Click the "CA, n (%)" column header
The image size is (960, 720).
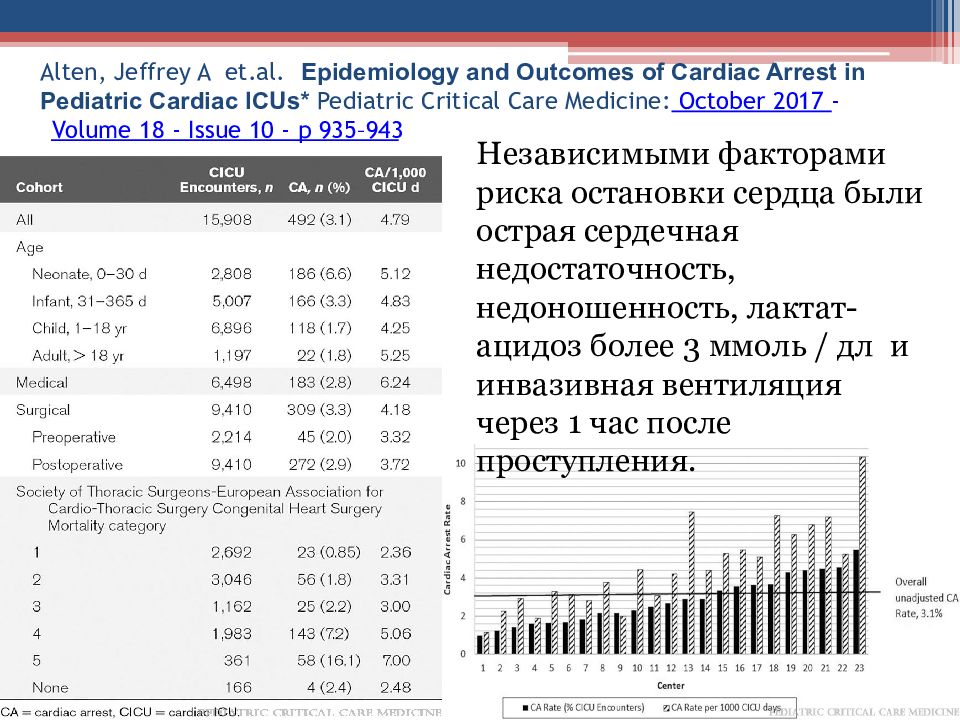[x=319, y=187]
